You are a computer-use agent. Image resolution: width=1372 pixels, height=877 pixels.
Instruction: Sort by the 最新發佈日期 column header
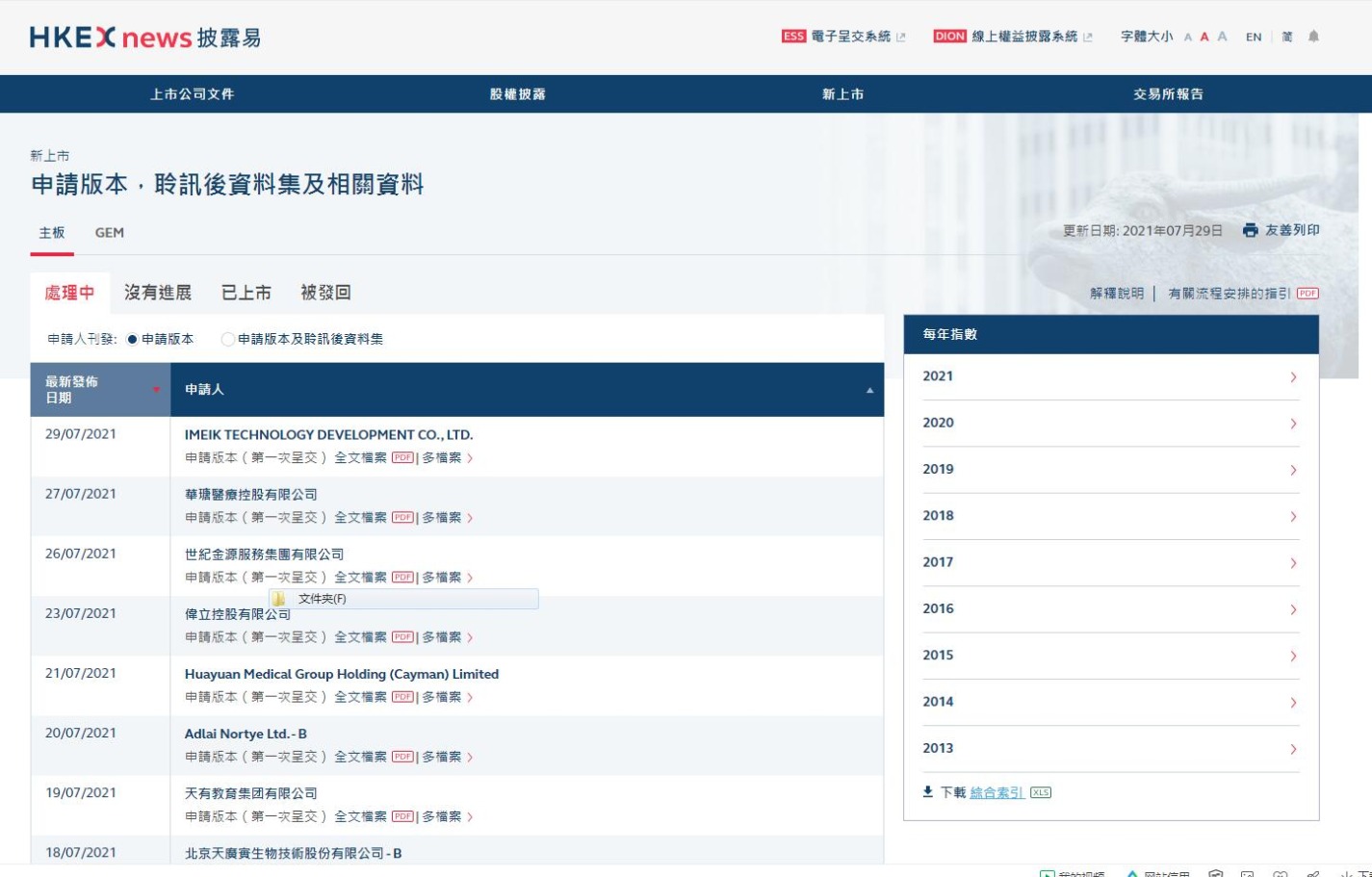[100, 390]
